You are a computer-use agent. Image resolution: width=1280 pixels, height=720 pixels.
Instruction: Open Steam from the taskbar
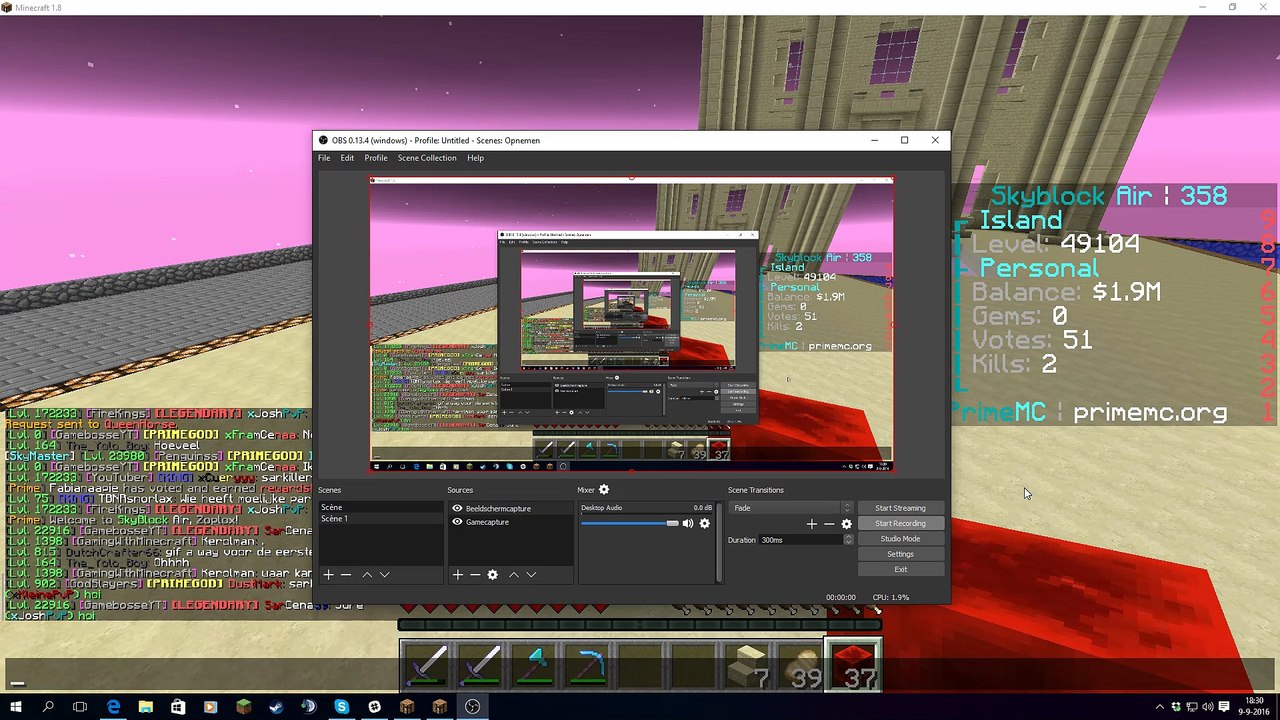pos(276,707)
